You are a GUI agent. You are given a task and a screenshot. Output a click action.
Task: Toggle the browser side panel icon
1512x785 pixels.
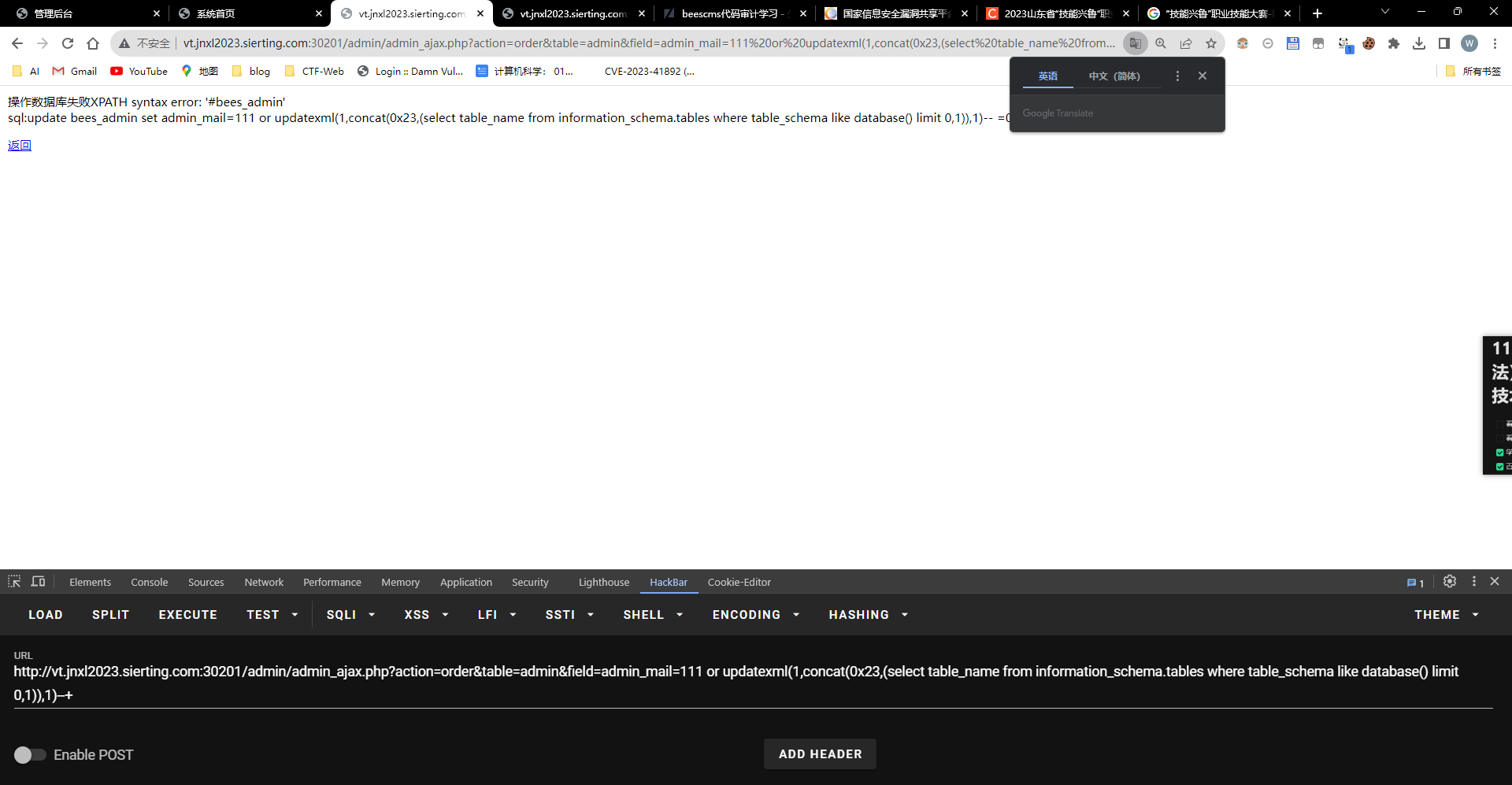1444,43
